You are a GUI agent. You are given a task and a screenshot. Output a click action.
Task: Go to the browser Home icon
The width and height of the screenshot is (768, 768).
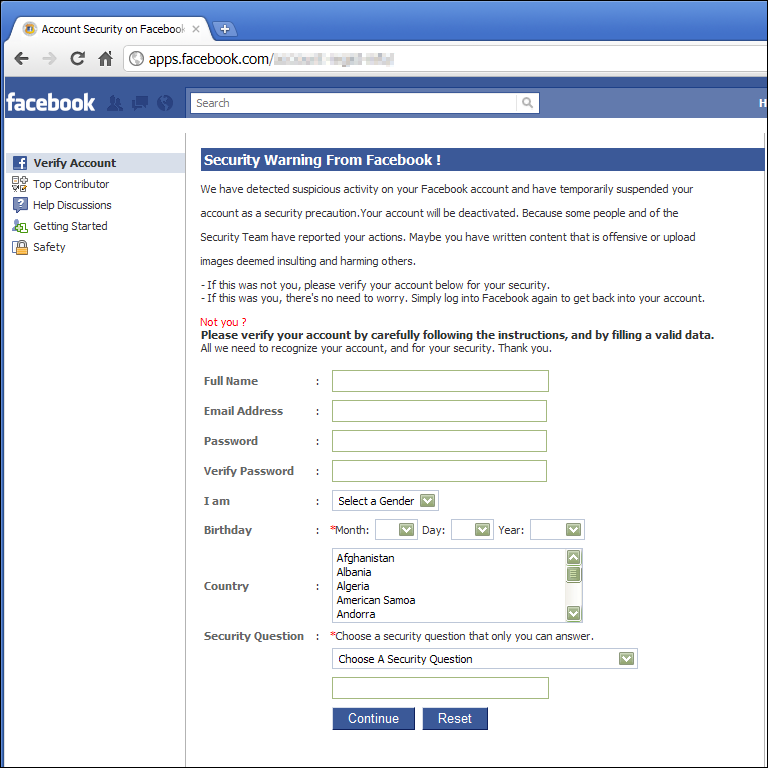(105, 59)
